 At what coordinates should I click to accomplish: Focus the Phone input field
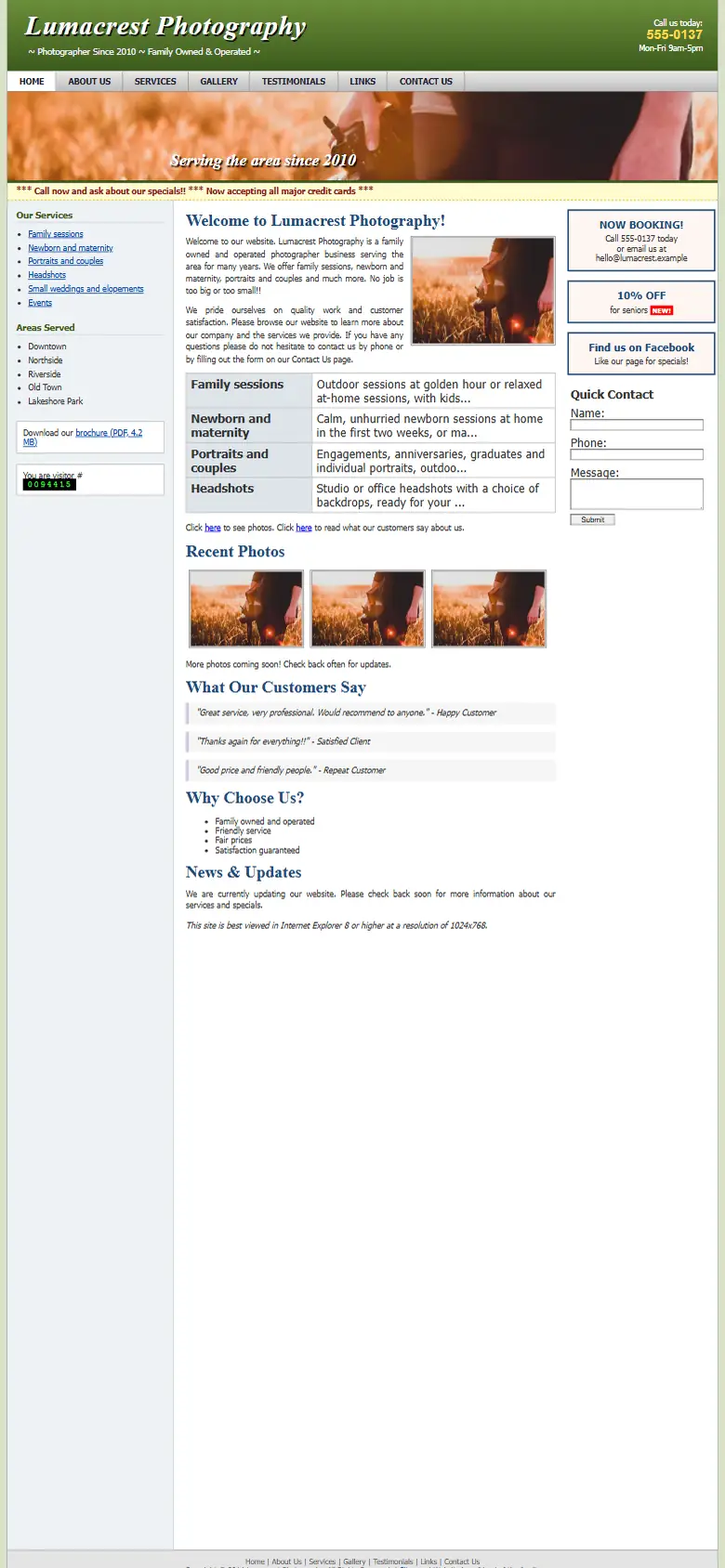click(x=637, y=454)
